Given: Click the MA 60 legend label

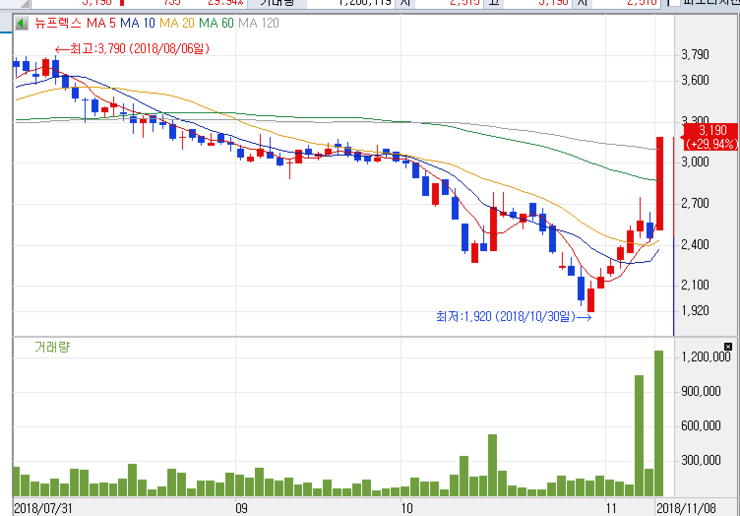Looking at the screenshot, I should pyautogui.click(x=216, y=23).
